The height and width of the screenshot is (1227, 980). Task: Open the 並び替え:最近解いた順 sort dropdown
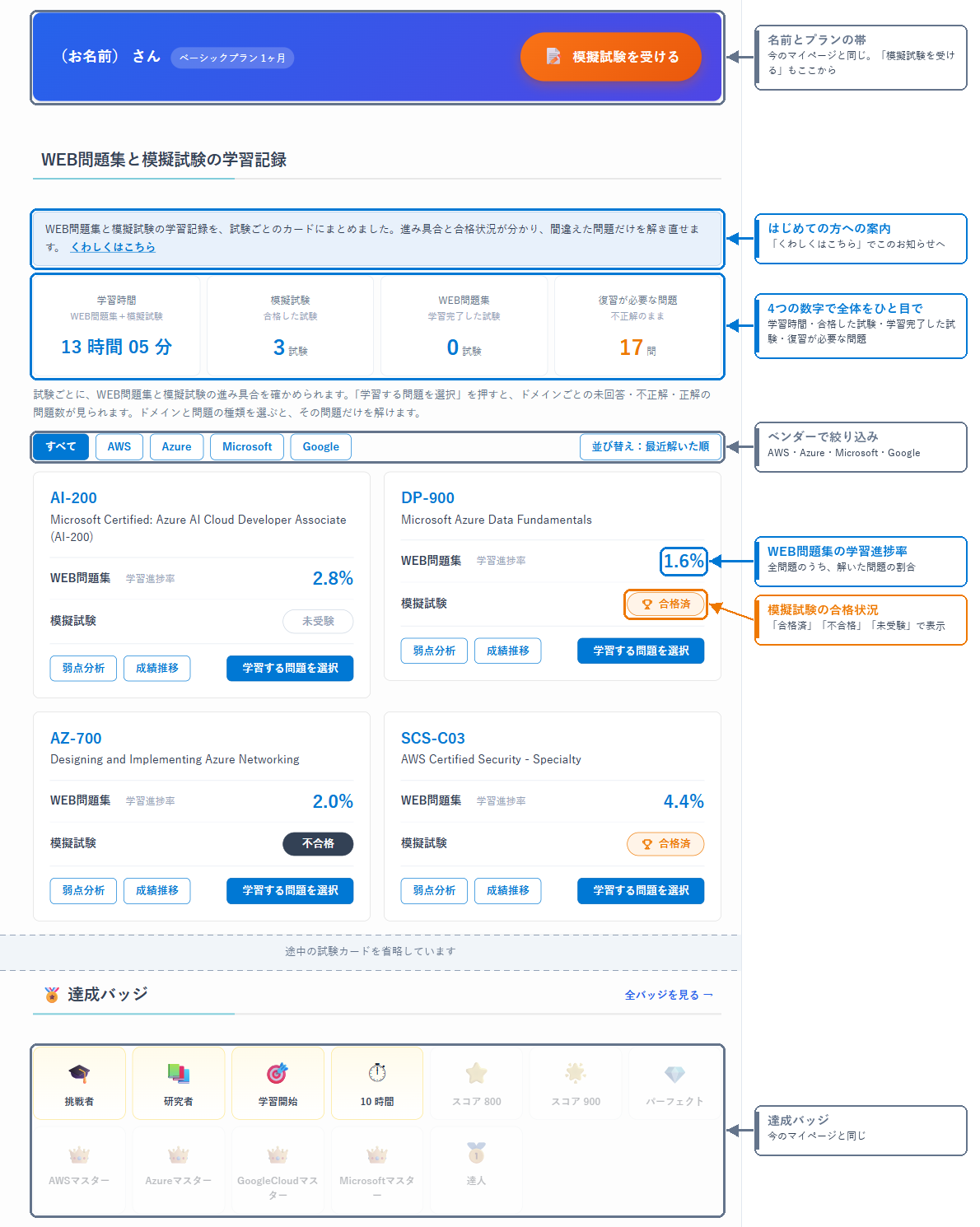651,446
